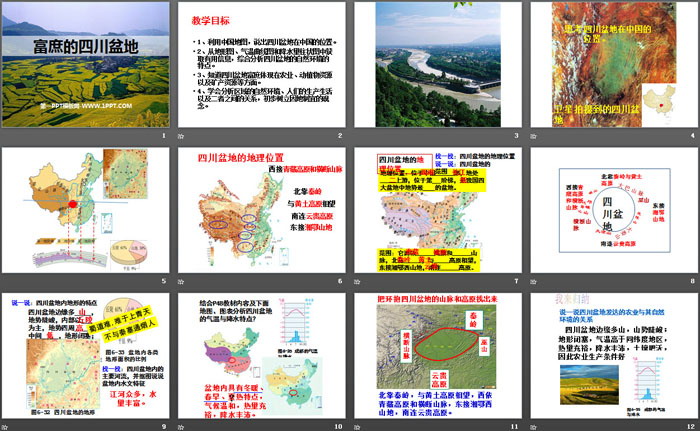Click slide number 2 label
Image resolution: width=700 pixels, height=431 pixels.
click(x=340, y=135)
